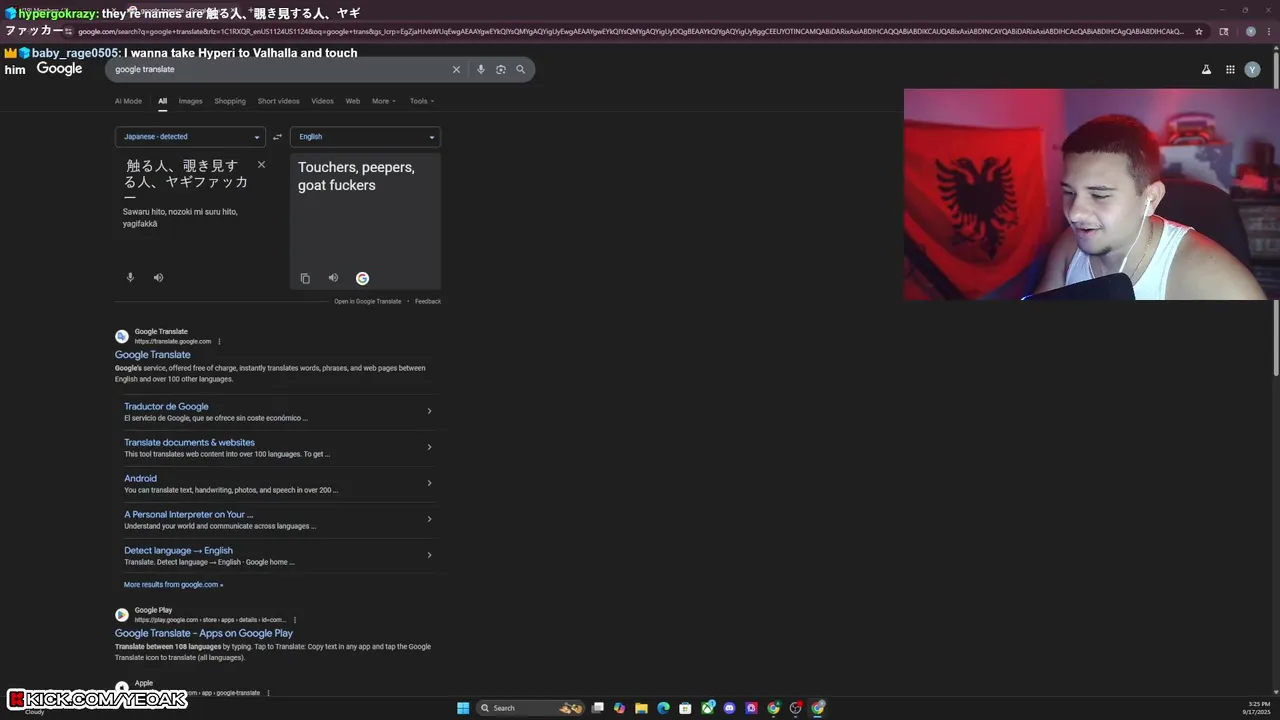Switch to the Short videos tab
Image resolution: width=1280 pixels, height=720 pixels.
click(x=278, y=101)
